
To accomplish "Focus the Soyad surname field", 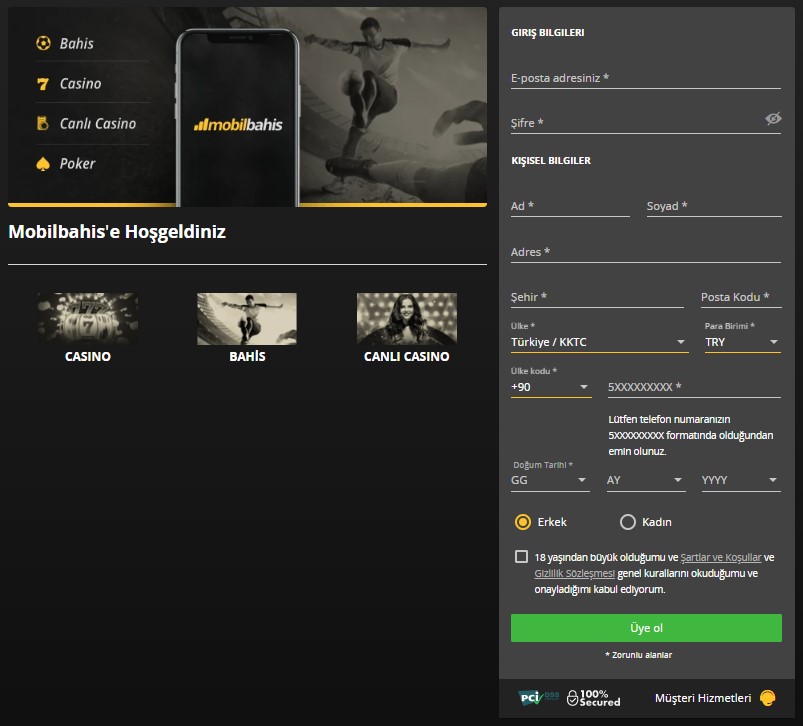I will (x=714, y=206).
